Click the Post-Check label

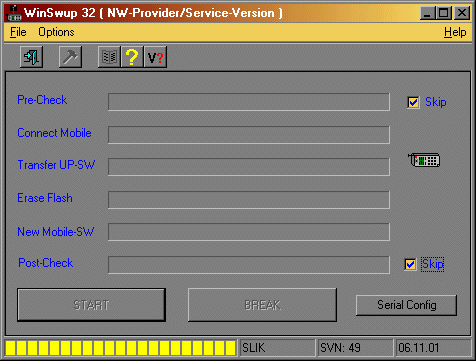pyautogui.click(x=46, y=263)
